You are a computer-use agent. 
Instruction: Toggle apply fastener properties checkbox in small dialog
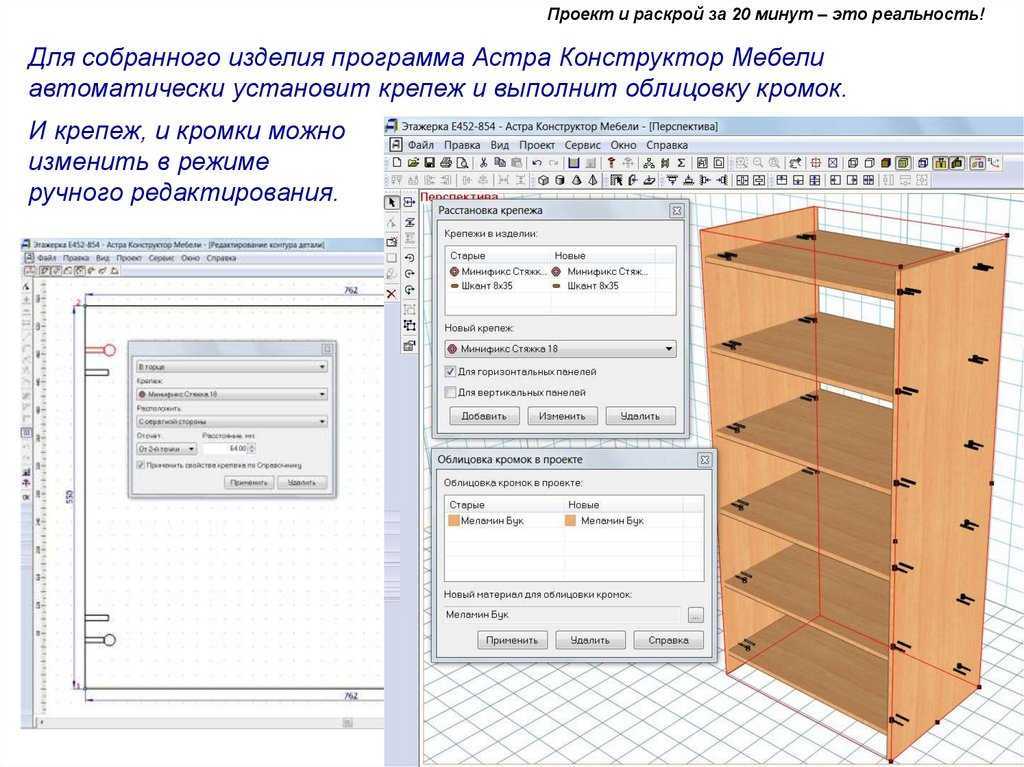pos(140,465)
